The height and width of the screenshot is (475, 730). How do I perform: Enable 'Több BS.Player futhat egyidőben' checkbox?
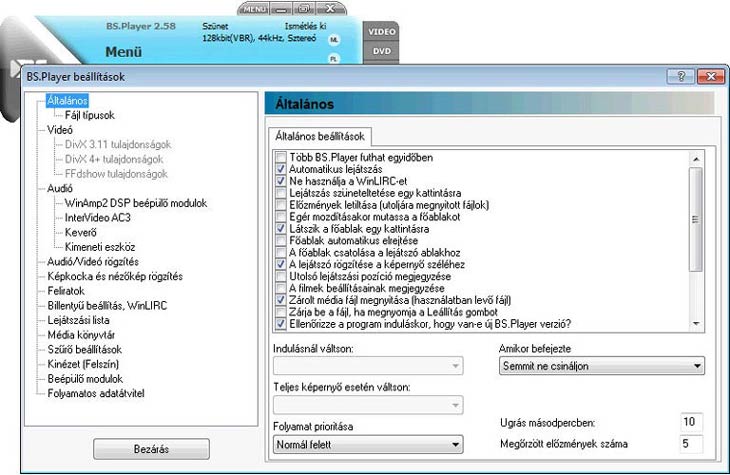(x=280, y=158)
